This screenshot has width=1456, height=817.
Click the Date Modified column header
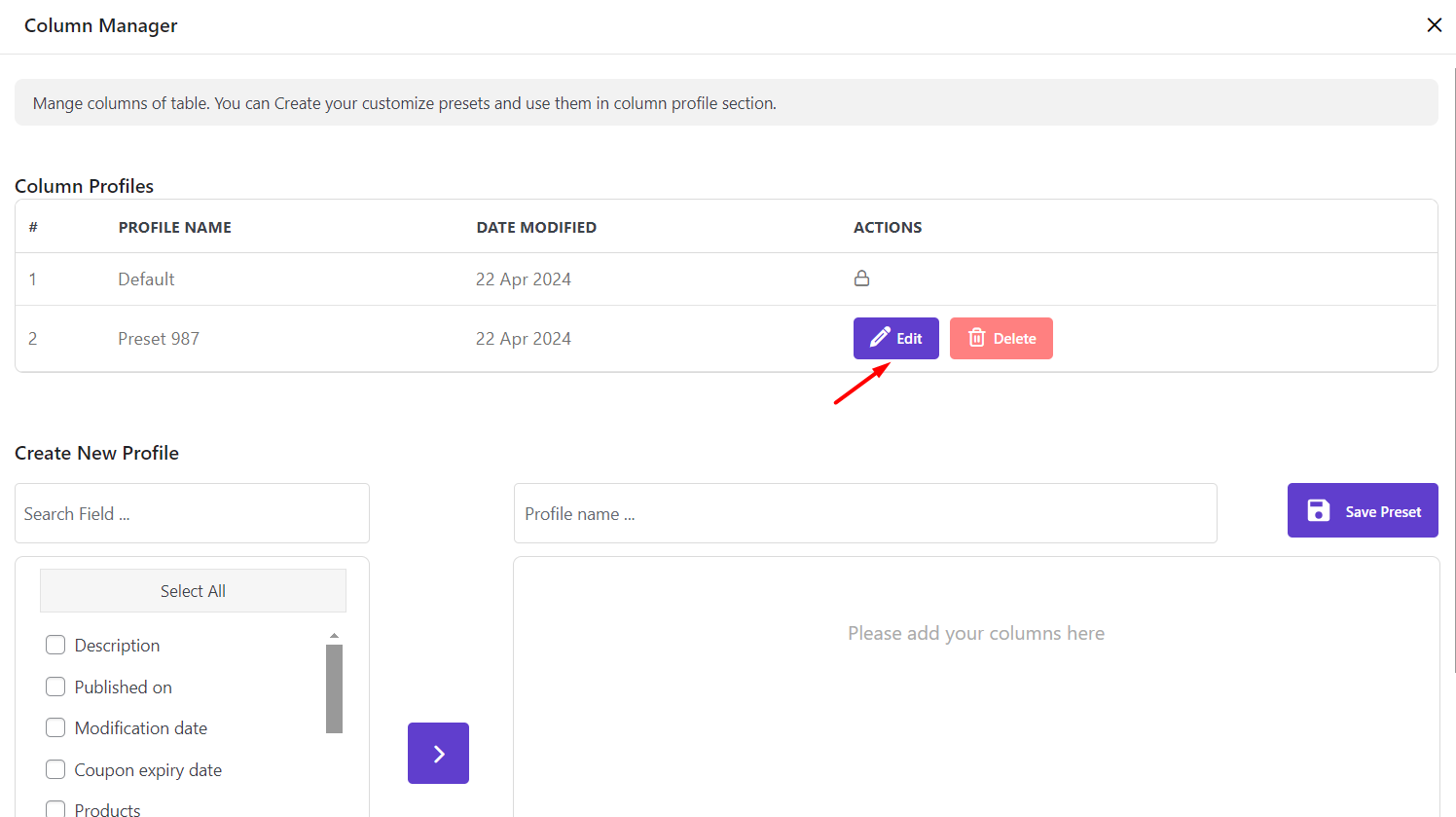click(536, 228)
